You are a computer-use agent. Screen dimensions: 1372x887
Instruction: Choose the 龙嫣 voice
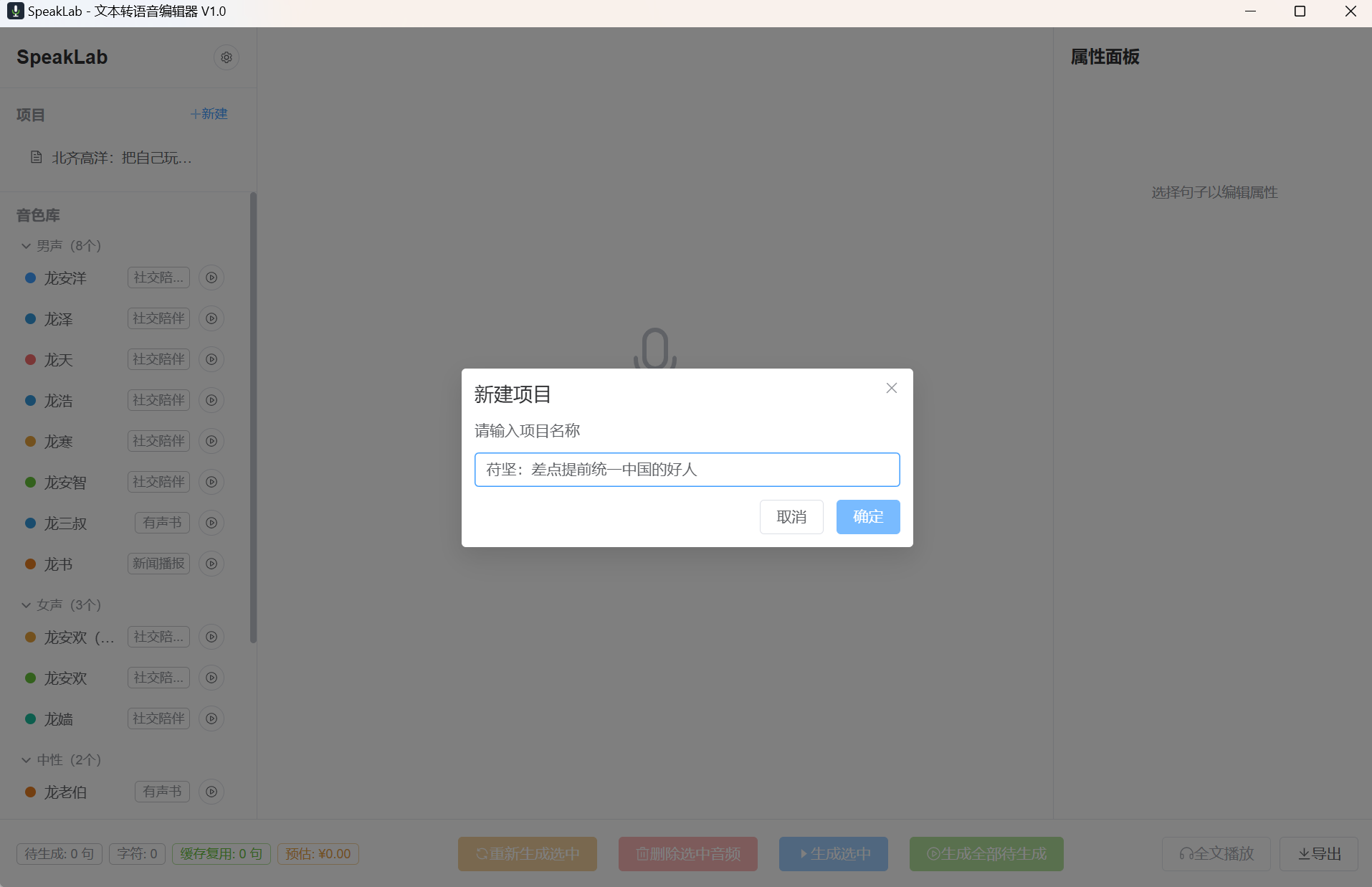(x=59, y=719)
